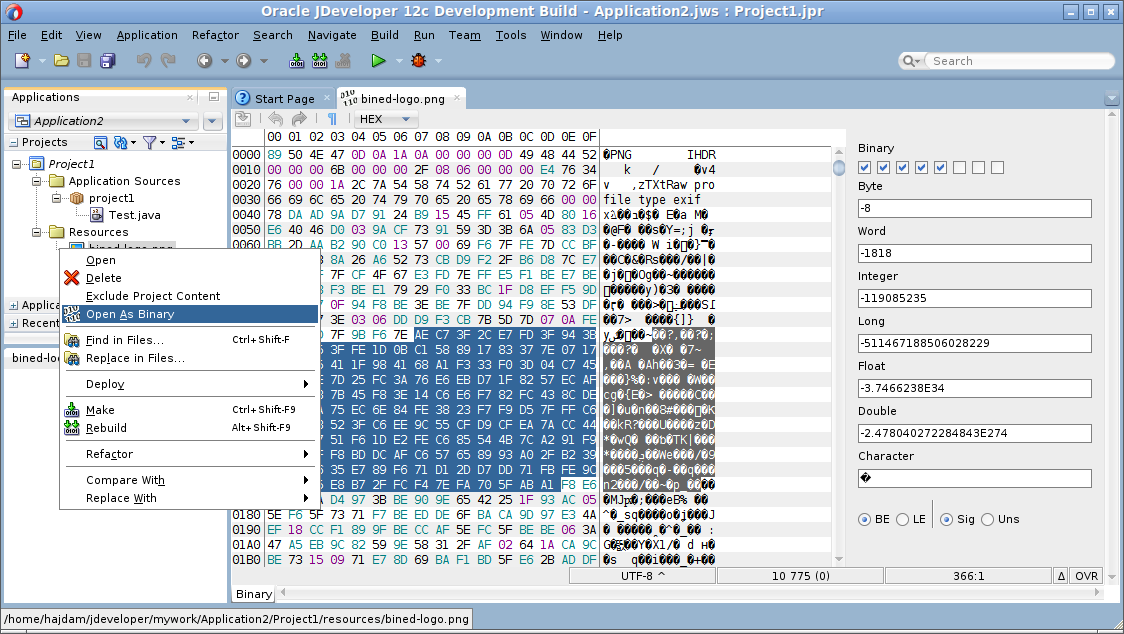This screenshot has width=1124, height=634.
Task: Toggle the sixth Binary bit checkbox
Action: click(959, 167)
